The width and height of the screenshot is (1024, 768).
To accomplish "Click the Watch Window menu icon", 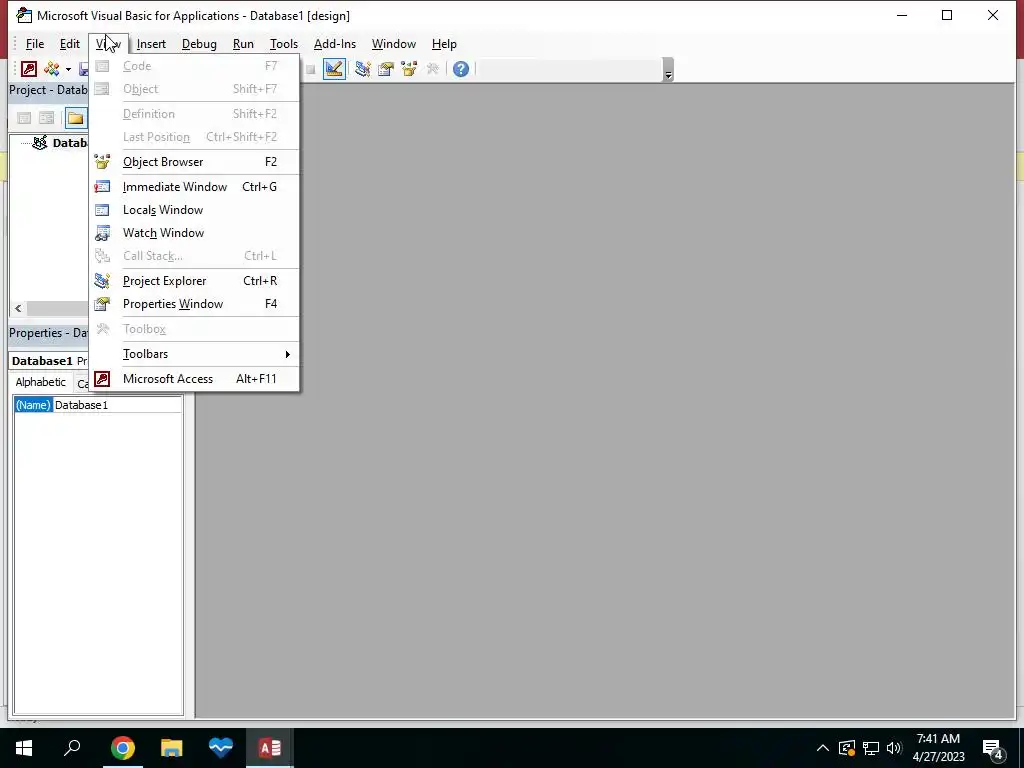I will pos(103,232).
